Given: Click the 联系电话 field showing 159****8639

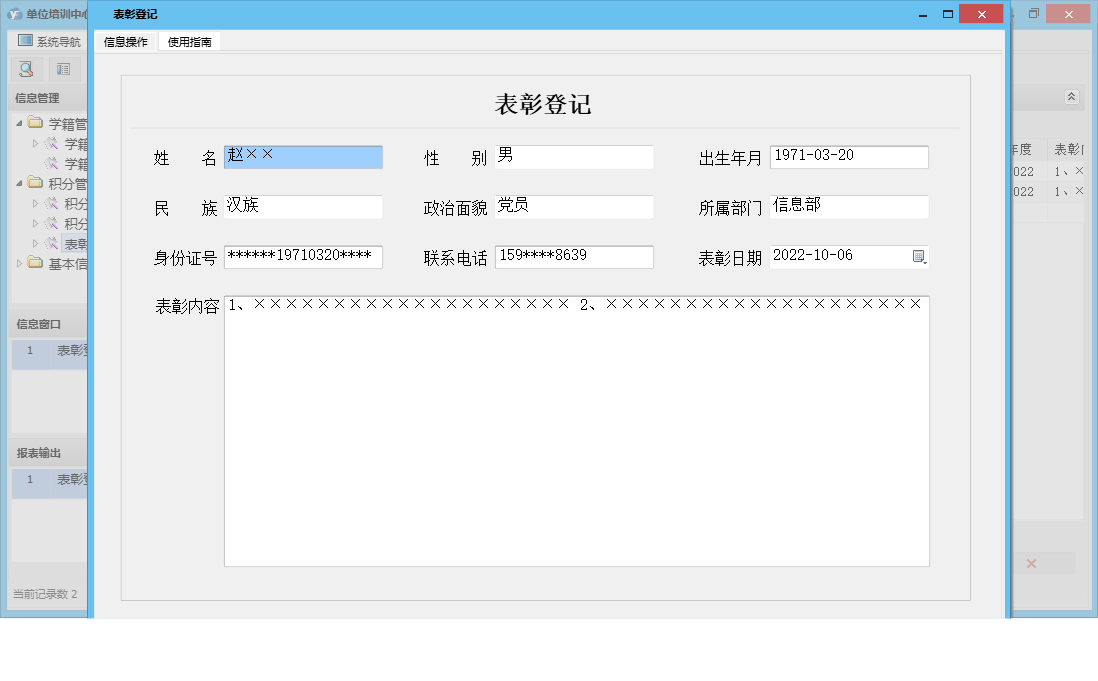Looking at the screenshot, I should 575,256.
